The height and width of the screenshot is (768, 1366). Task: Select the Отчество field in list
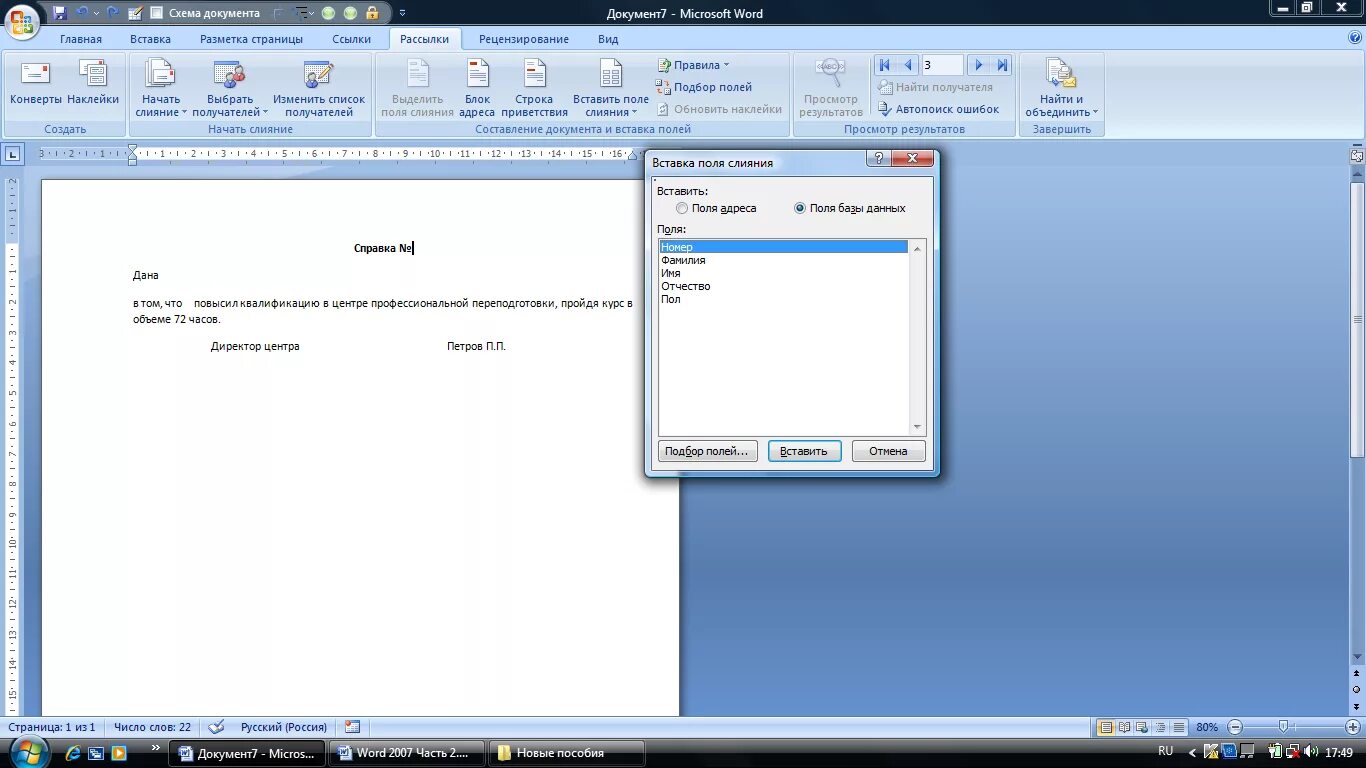(x=783, y=286)
